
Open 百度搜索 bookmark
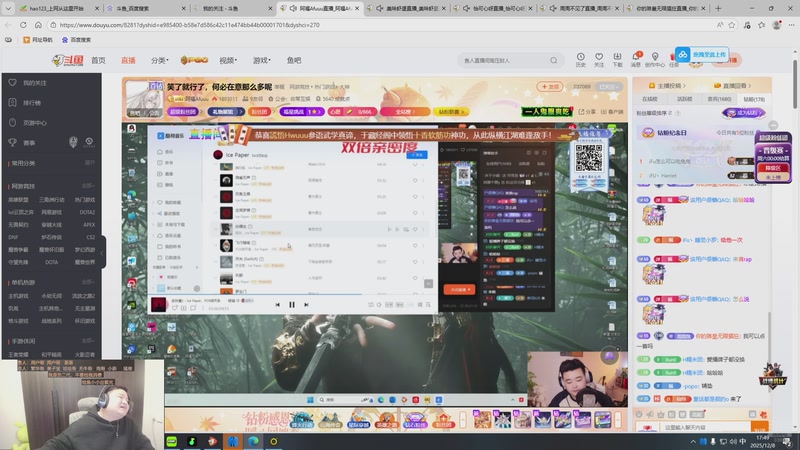tap(77, 40)
